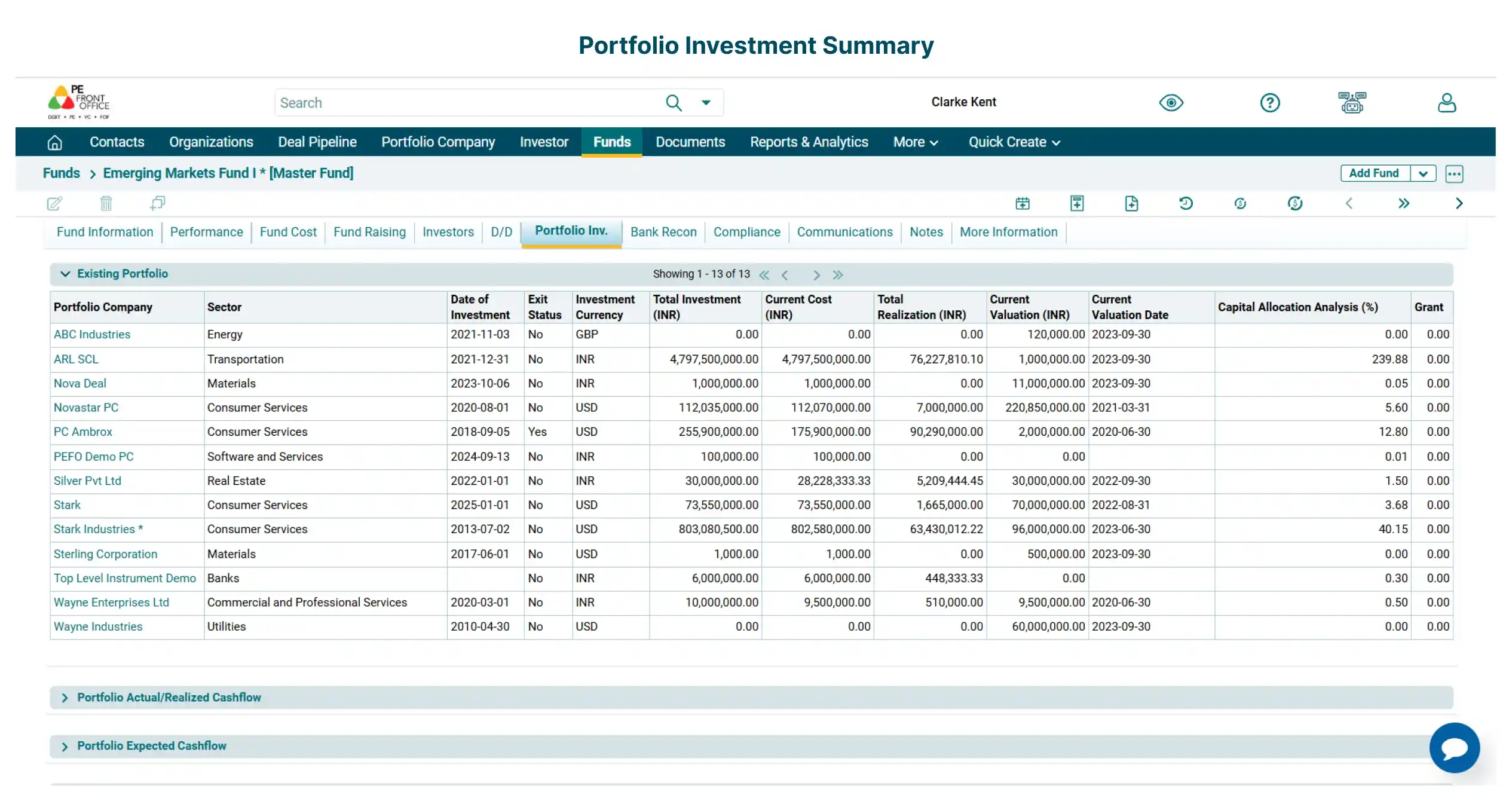Click the Funds breadcrumb link
This screenshot has width=1512, height=795.
pyautogui.click(x=61, y=173)
